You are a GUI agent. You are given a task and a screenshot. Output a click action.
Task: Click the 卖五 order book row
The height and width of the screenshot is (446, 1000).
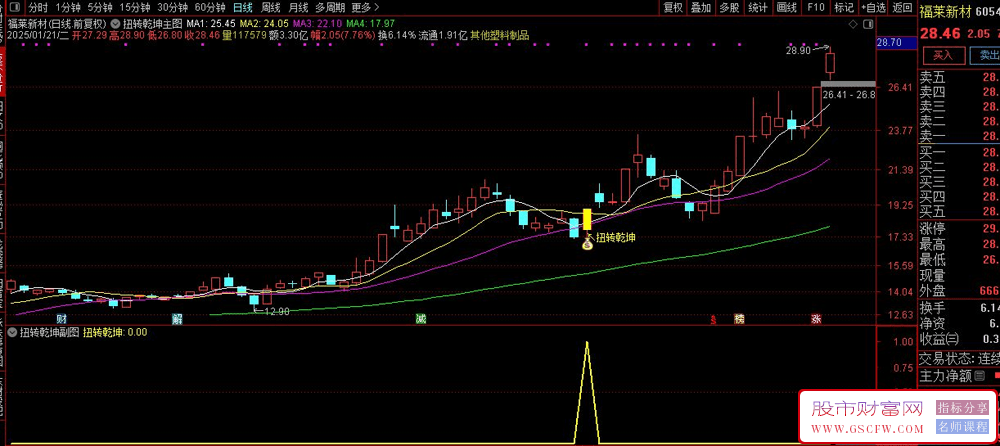[x=959, y=78]
